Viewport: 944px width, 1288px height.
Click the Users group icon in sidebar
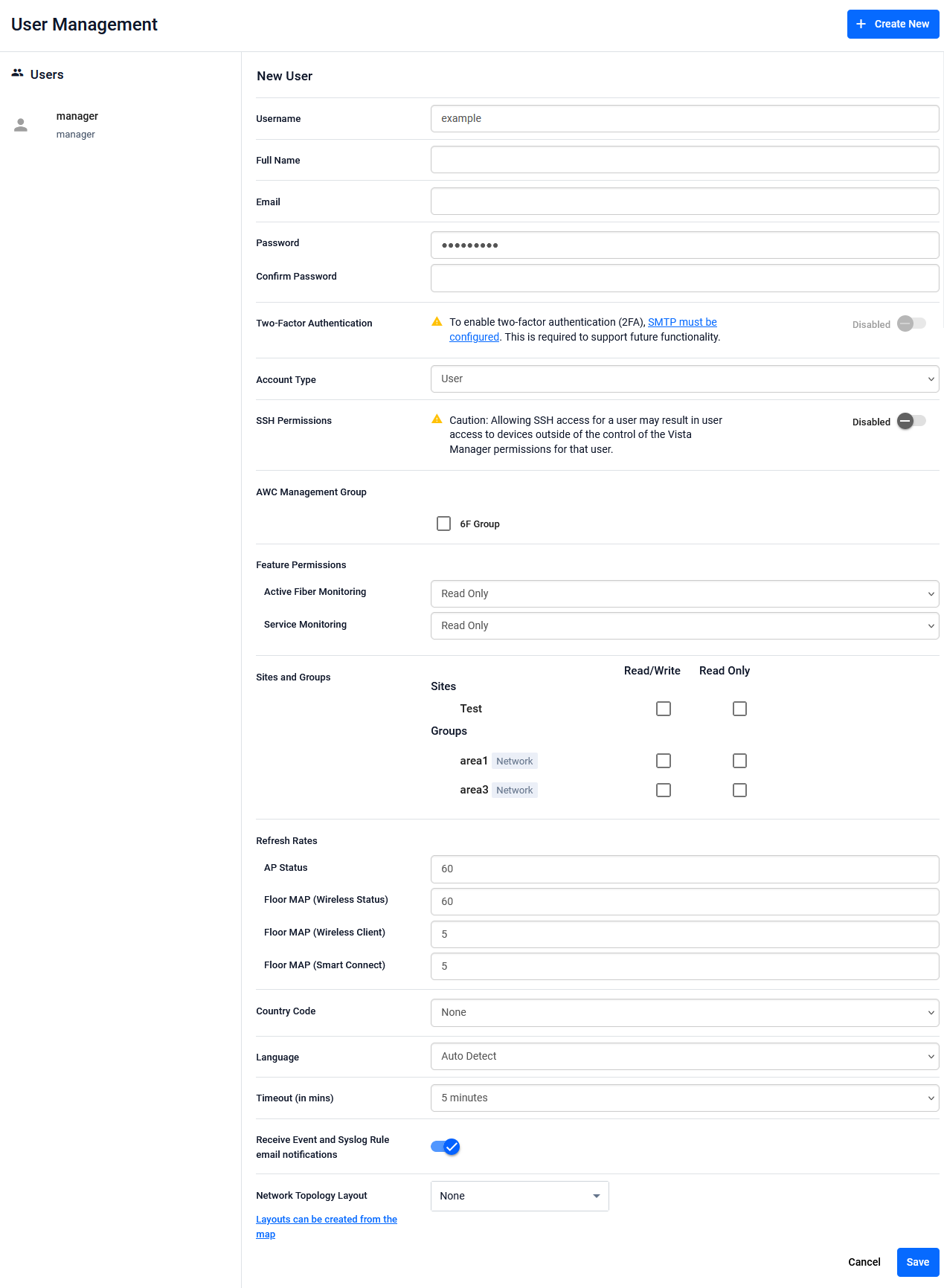coord(17,74)
